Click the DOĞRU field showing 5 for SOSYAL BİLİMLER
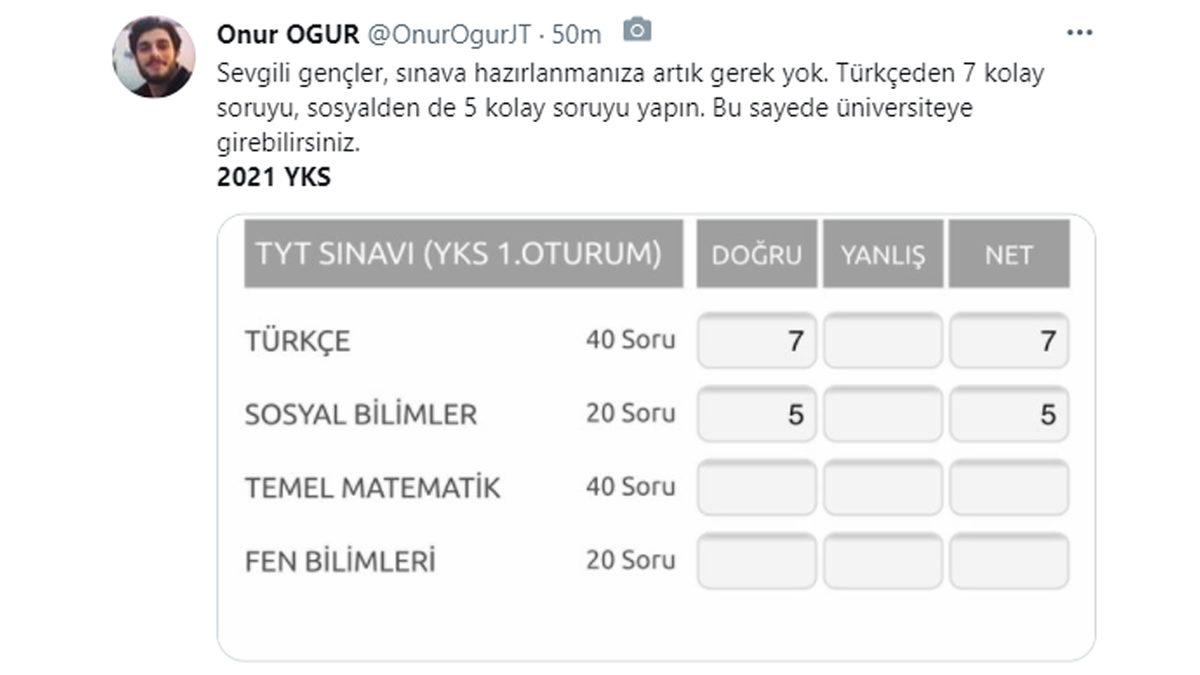Viewport: 1200px width, 675px height. (756, 413)
